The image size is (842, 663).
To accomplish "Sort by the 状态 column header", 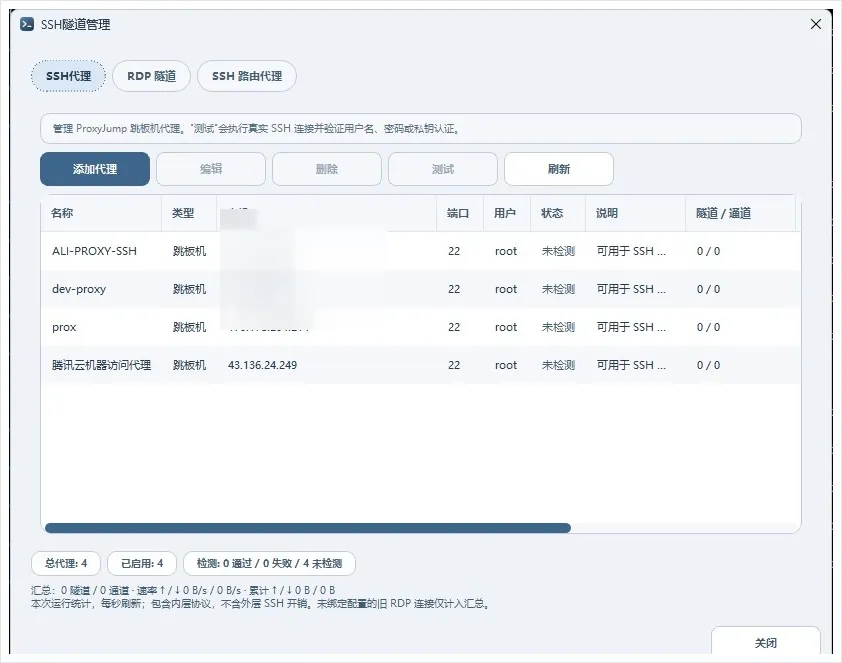I will click(x=558, y=213).
